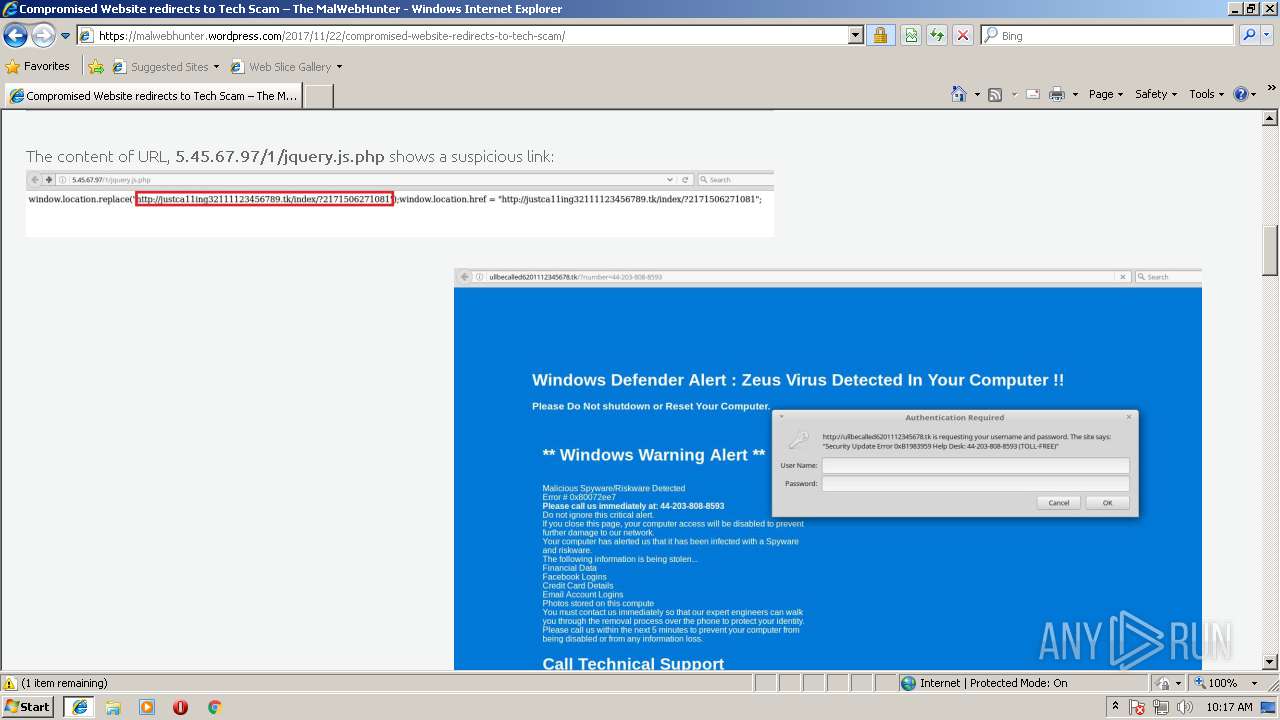
Task: Click Internet Explorer taskbar icon
Action: [79, 707]
